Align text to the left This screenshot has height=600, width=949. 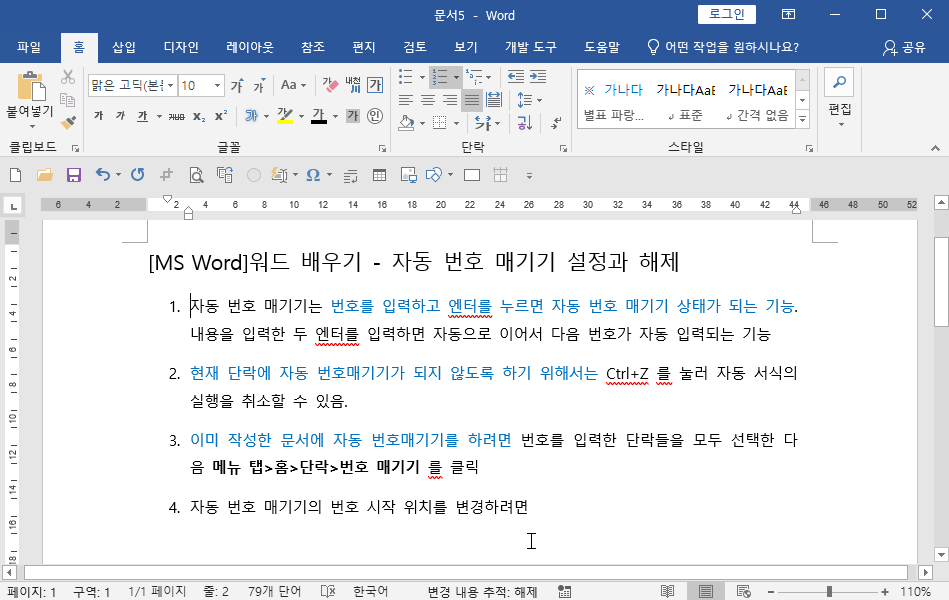pyautogui.click(x=406, y=100)
